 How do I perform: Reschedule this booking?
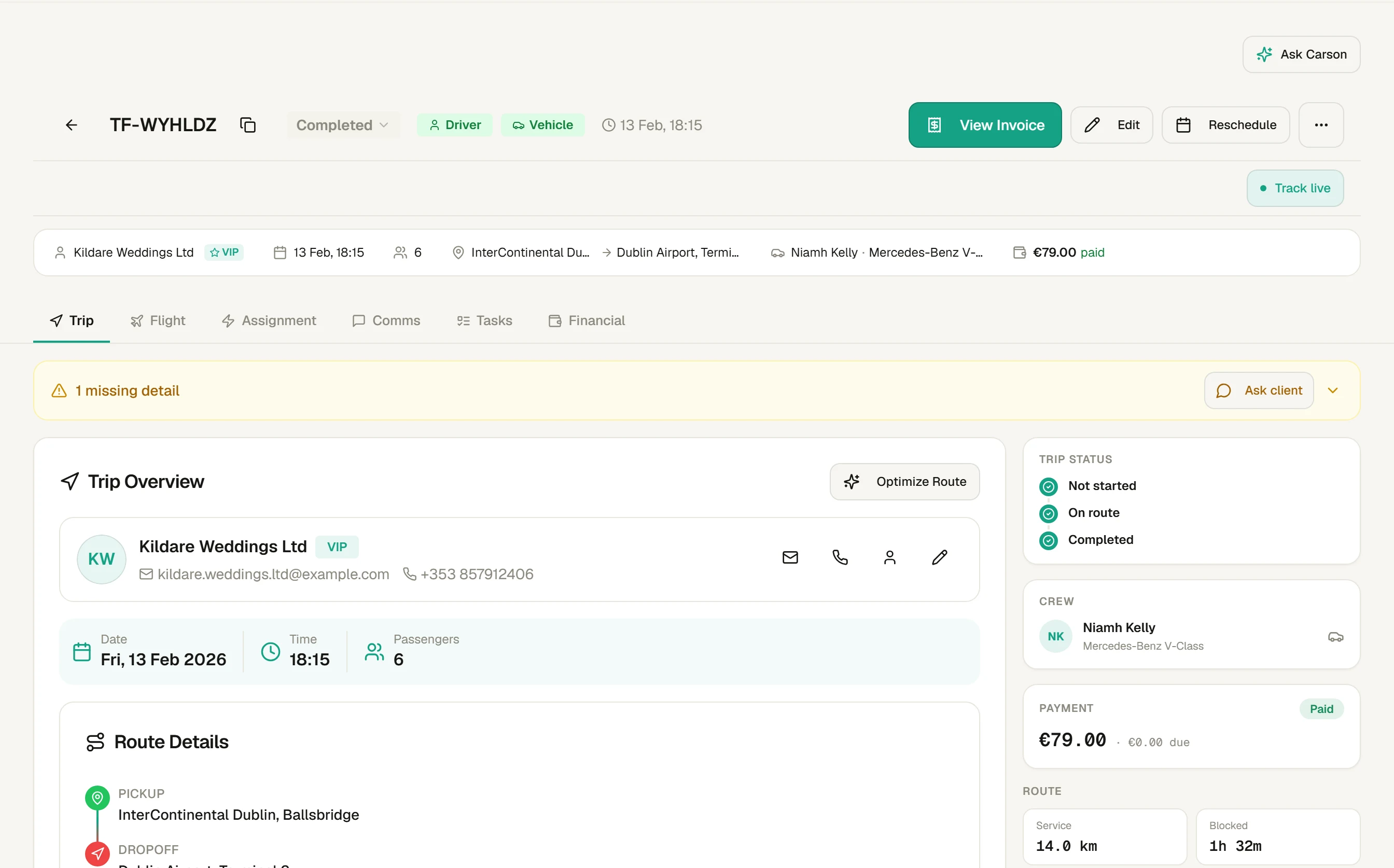(x=1225, y=125)
